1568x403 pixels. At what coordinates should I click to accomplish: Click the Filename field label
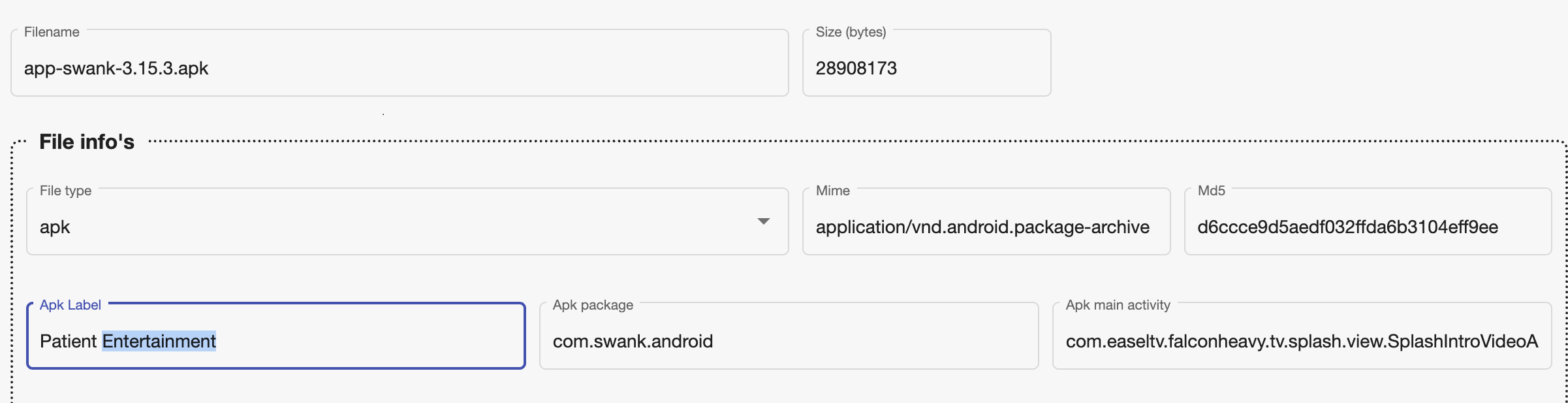(x=52, y=32)
